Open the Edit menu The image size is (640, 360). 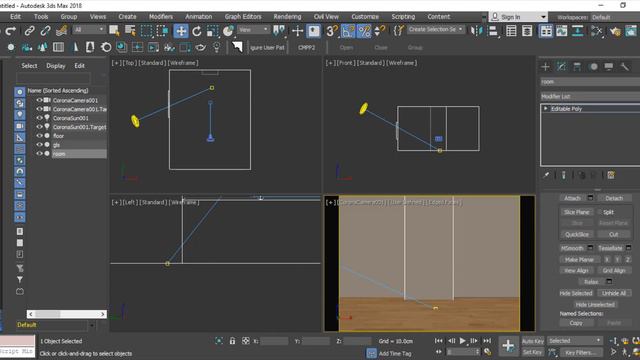16,16
